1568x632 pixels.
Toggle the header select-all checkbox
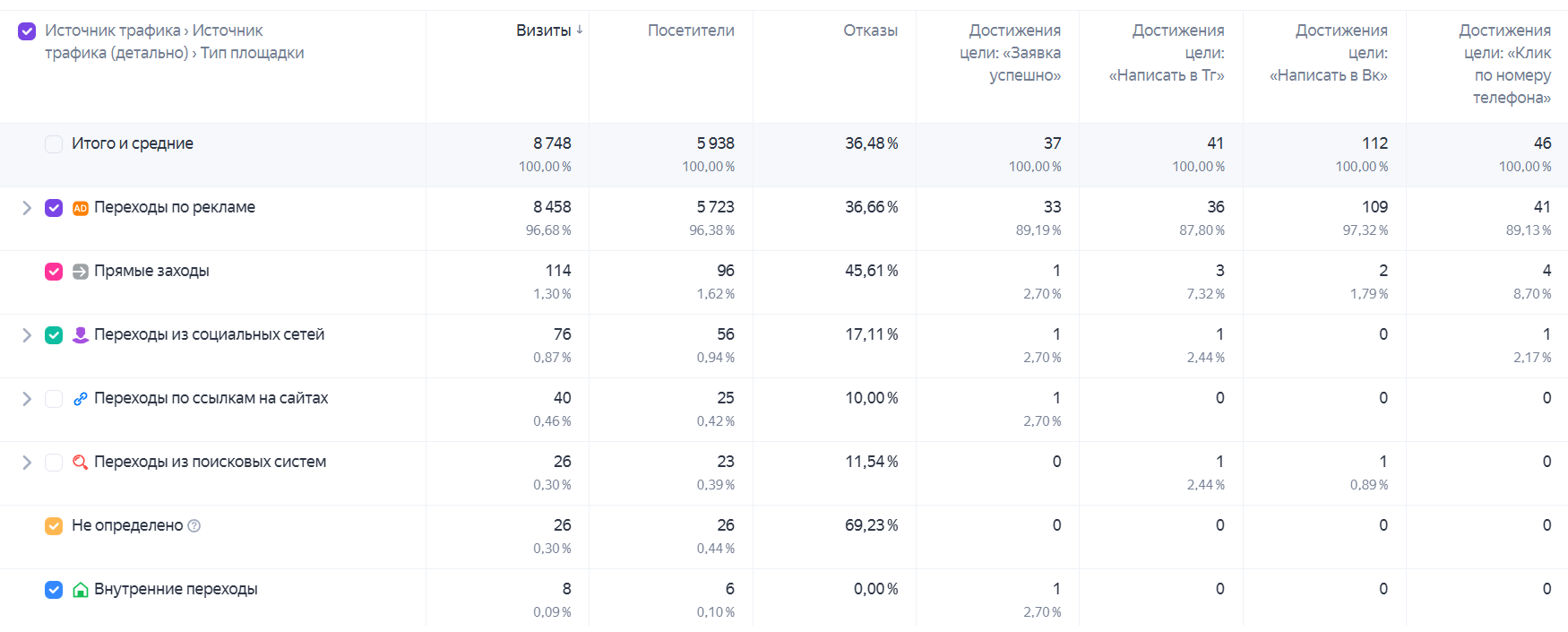(27, 31)
